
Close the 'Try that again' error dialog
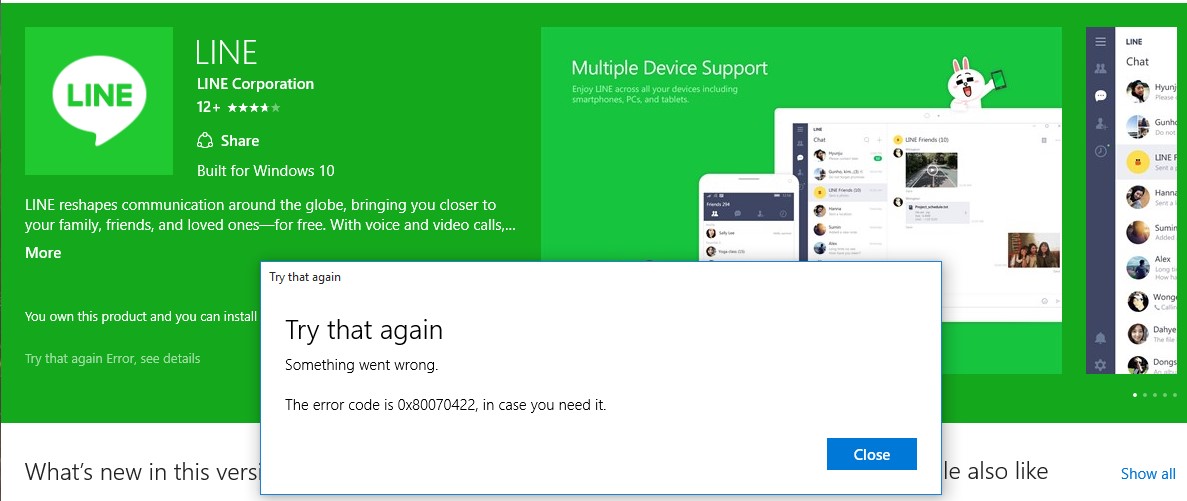tap(871, 454)
